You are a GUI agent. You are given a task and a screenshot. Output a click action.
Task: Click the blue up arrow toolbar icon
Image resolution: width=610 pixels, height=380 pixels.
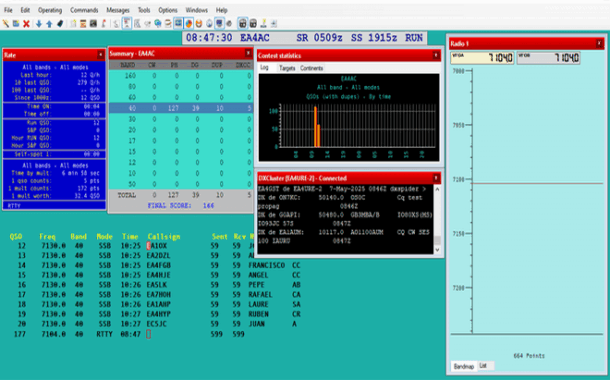pos(49,24)
